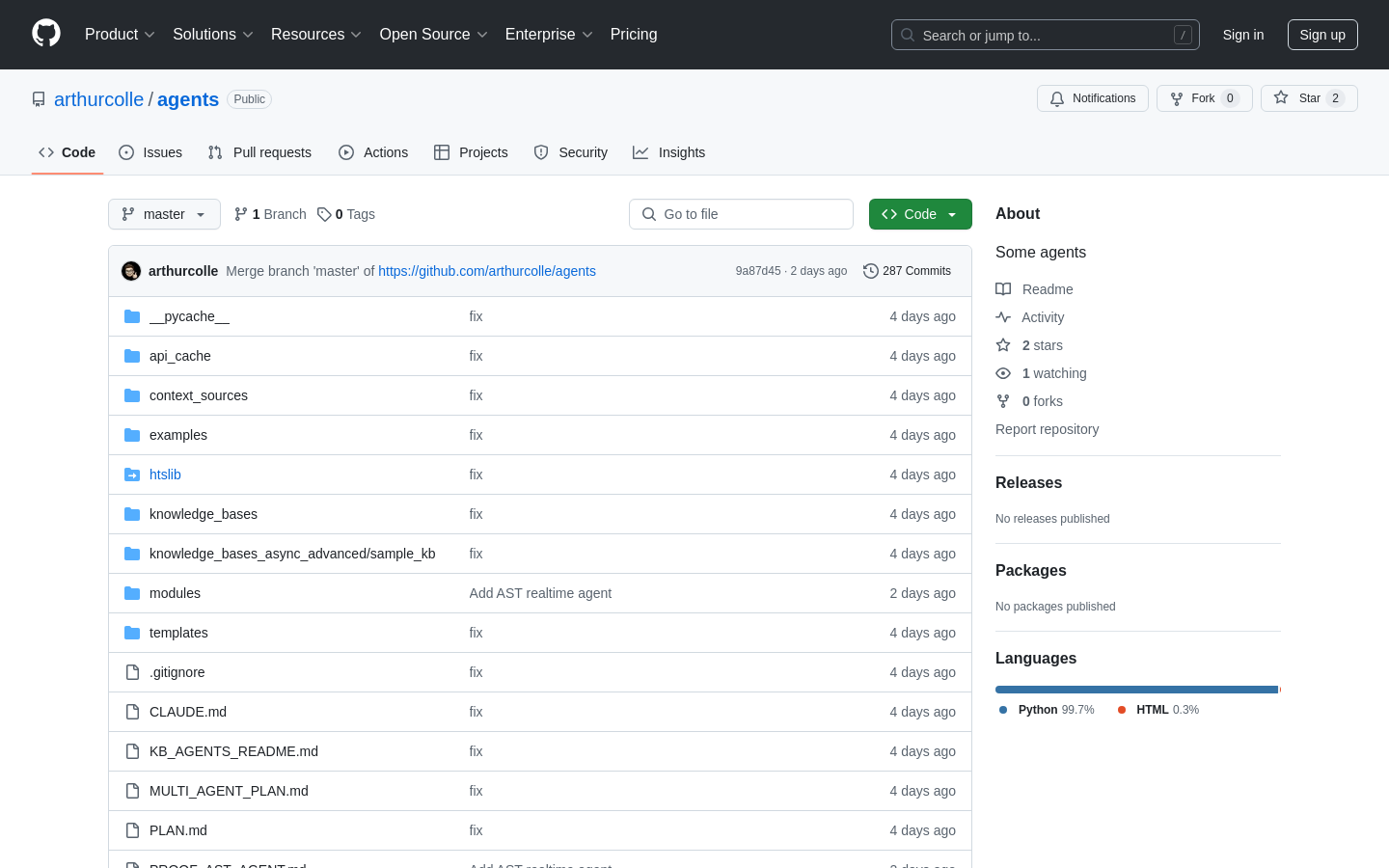Open the KB_AGENTS_README.md file
This screenshot has width=1389, height=868.
233,751
